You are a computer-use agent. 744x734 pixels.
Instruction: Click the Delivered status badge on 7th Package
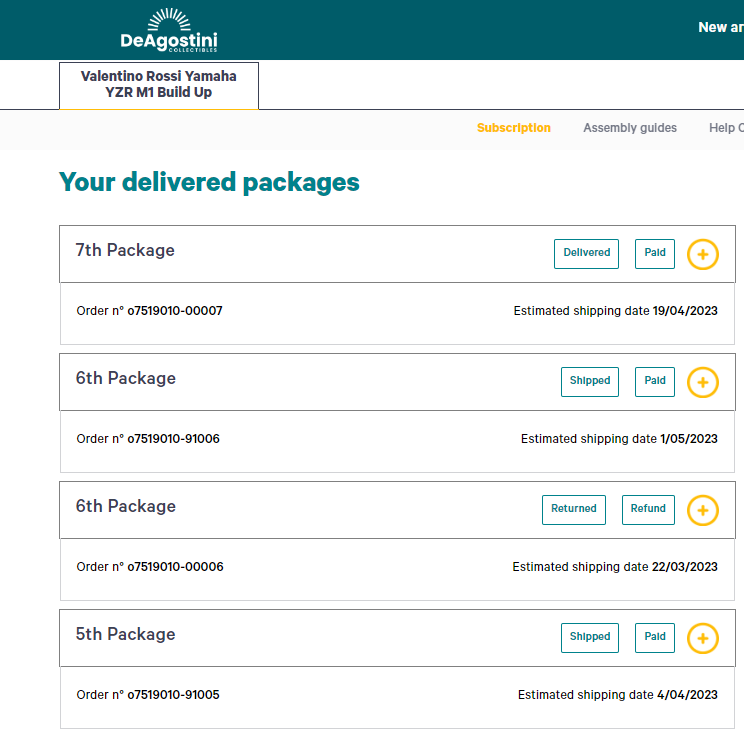[x=587, y=253]
